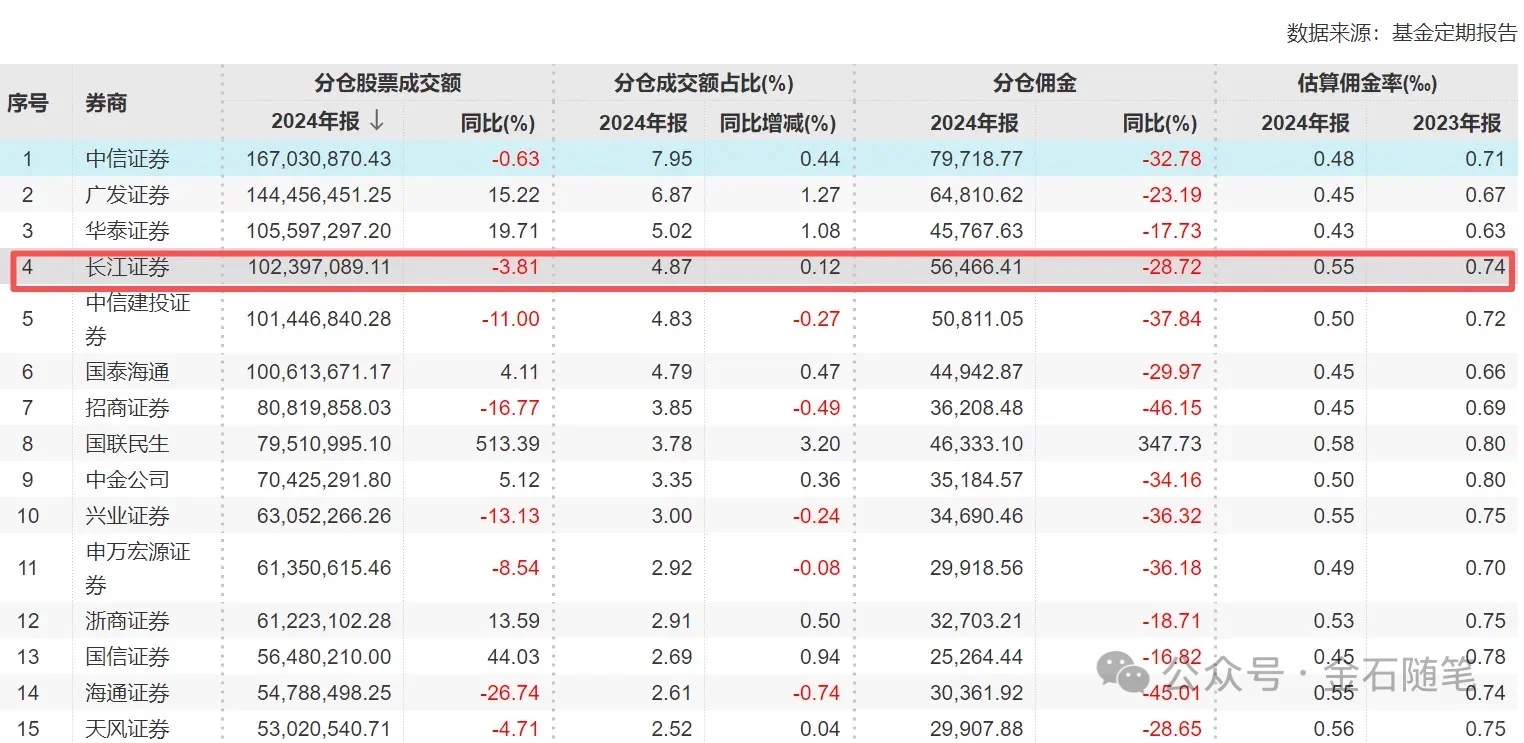Open the highlighted 长江证券 row
The image size is (1524, 743).
[761, 268]
